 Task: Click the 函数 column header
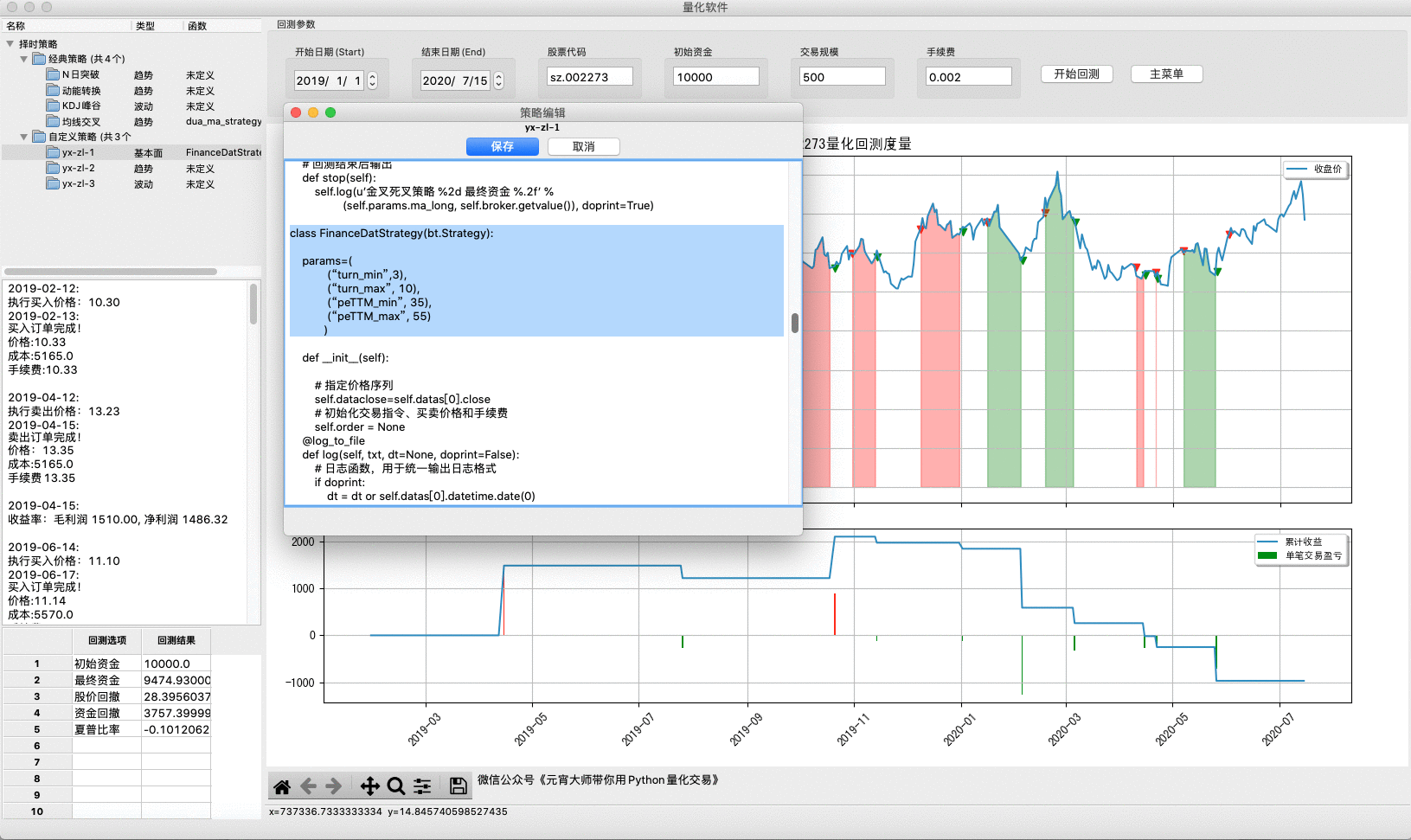pyautogui.click(x=222, y=26)
